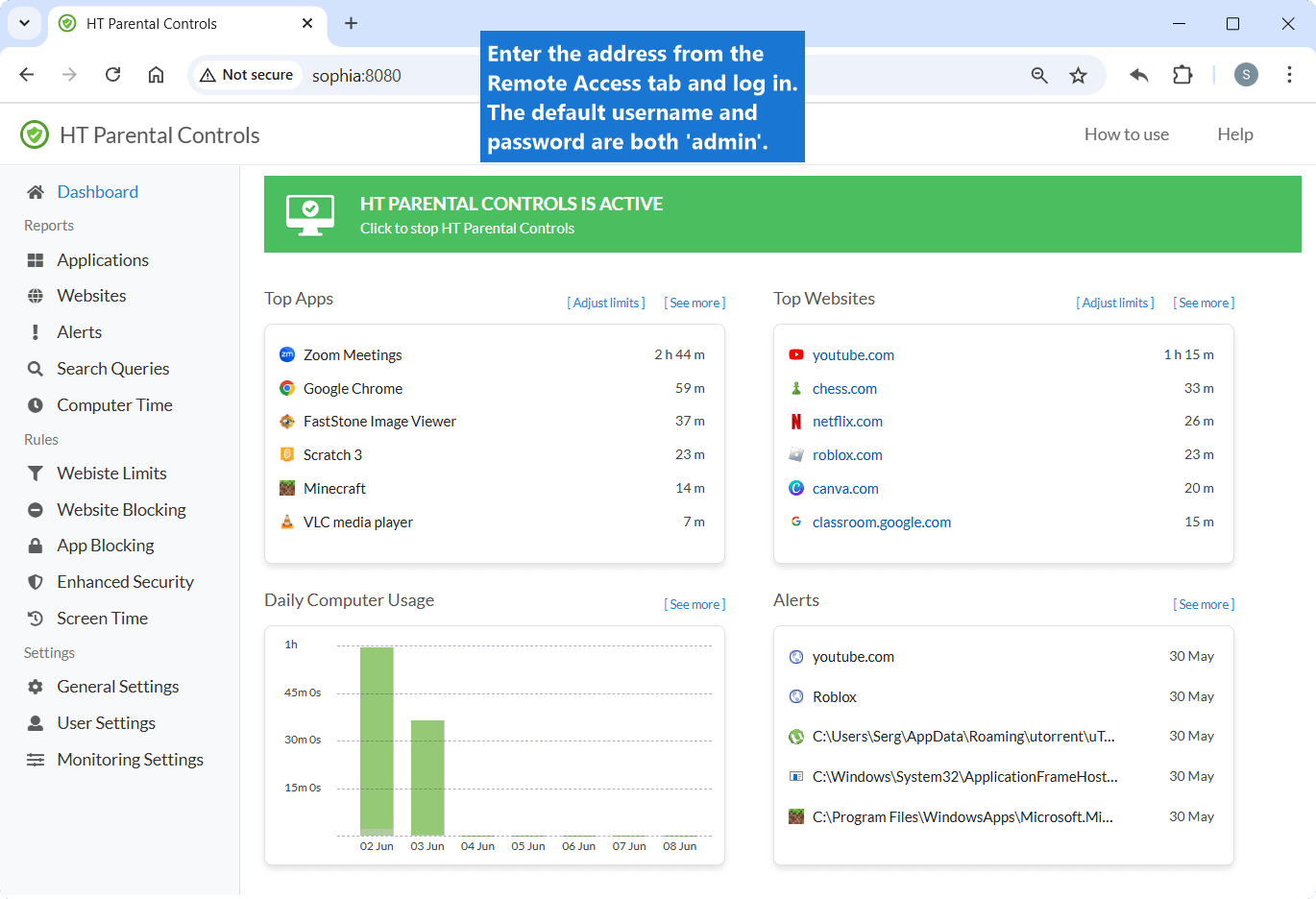This screenshot has width=1316, height=899.
Task: Click See more for Top Apps
Action: tap(695, 303)
